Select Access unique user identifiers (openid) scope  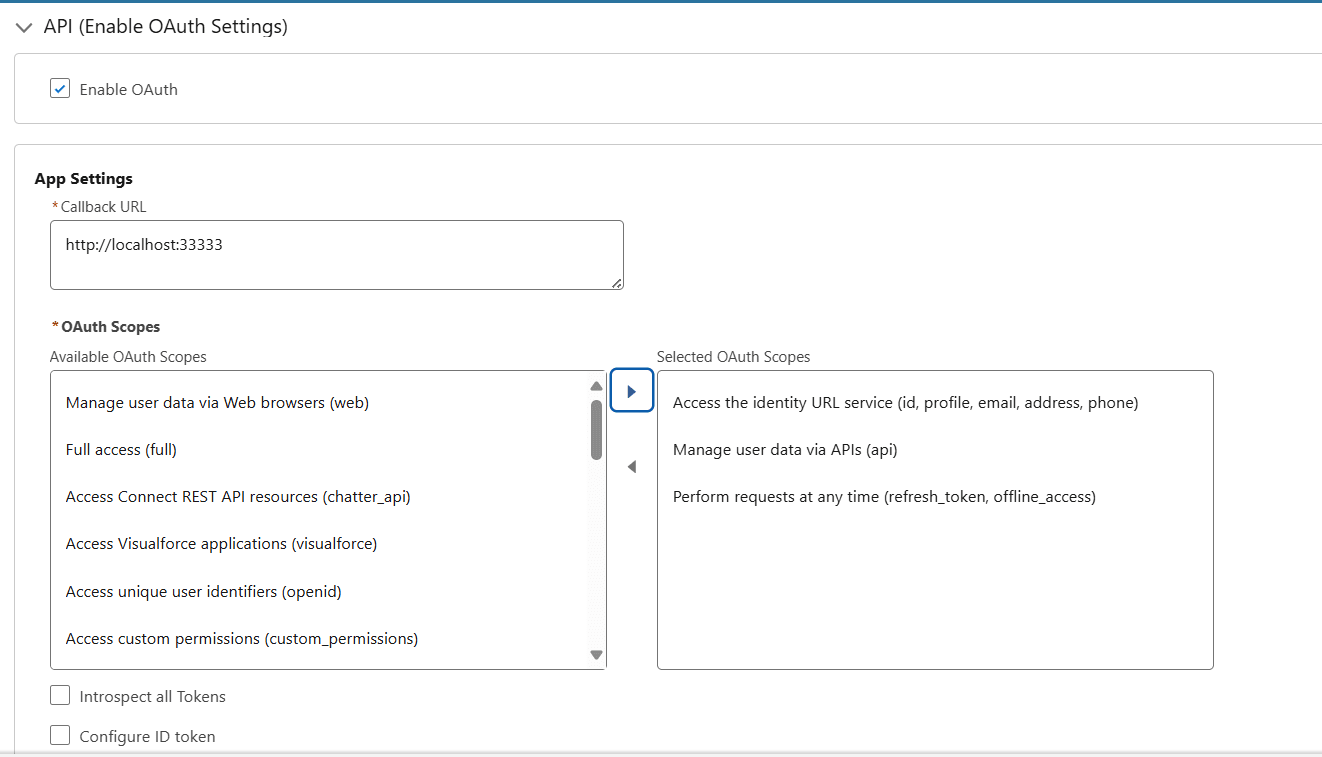point(203,591)
